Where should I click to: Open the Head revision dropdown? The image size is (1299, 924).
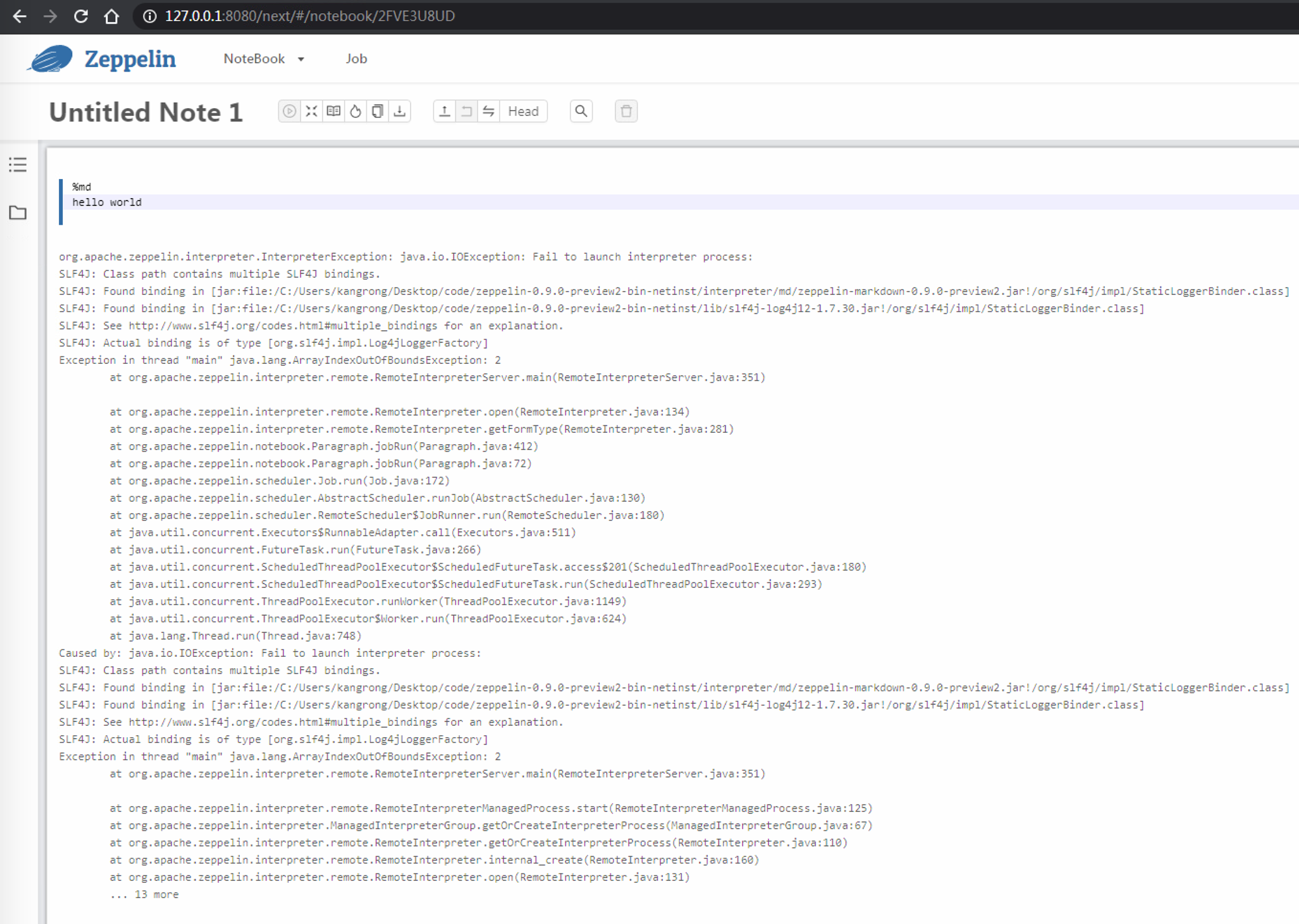tap(523, 111)
